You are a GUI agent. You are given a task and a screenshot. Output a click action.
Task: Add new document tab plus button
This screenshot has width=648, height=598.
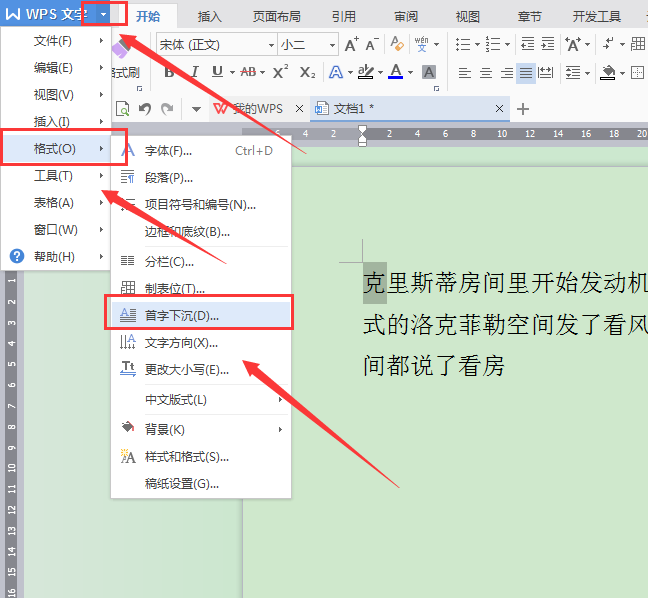[x=523, y=109]
